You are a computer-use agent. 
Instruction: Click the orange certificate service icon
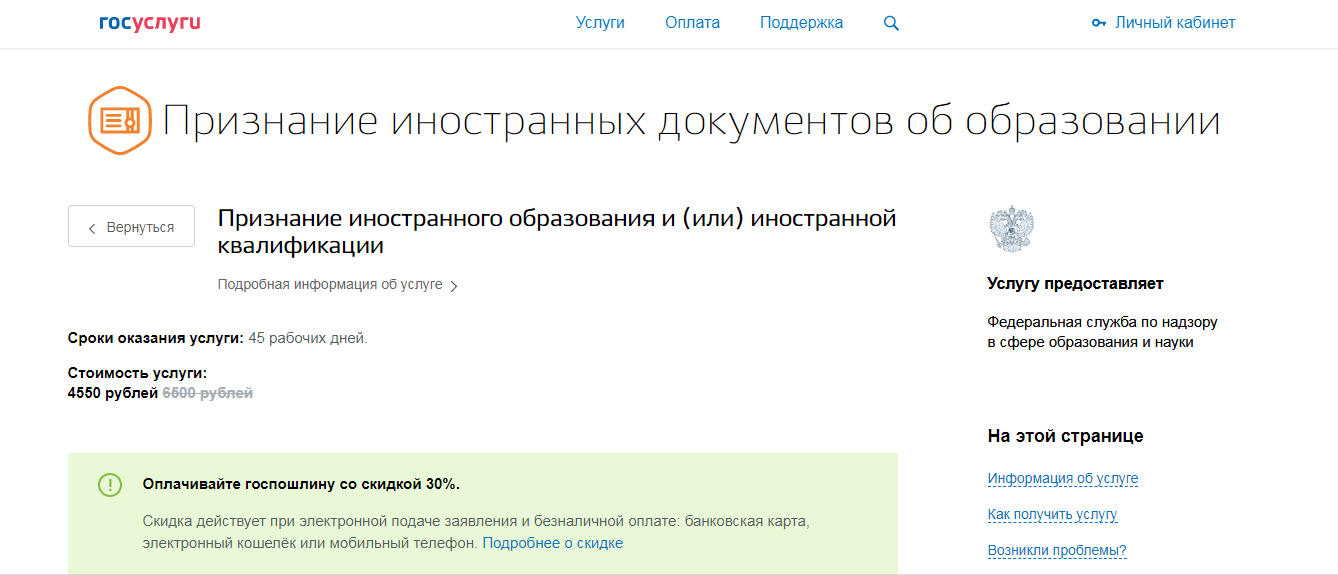coord(120,121)
